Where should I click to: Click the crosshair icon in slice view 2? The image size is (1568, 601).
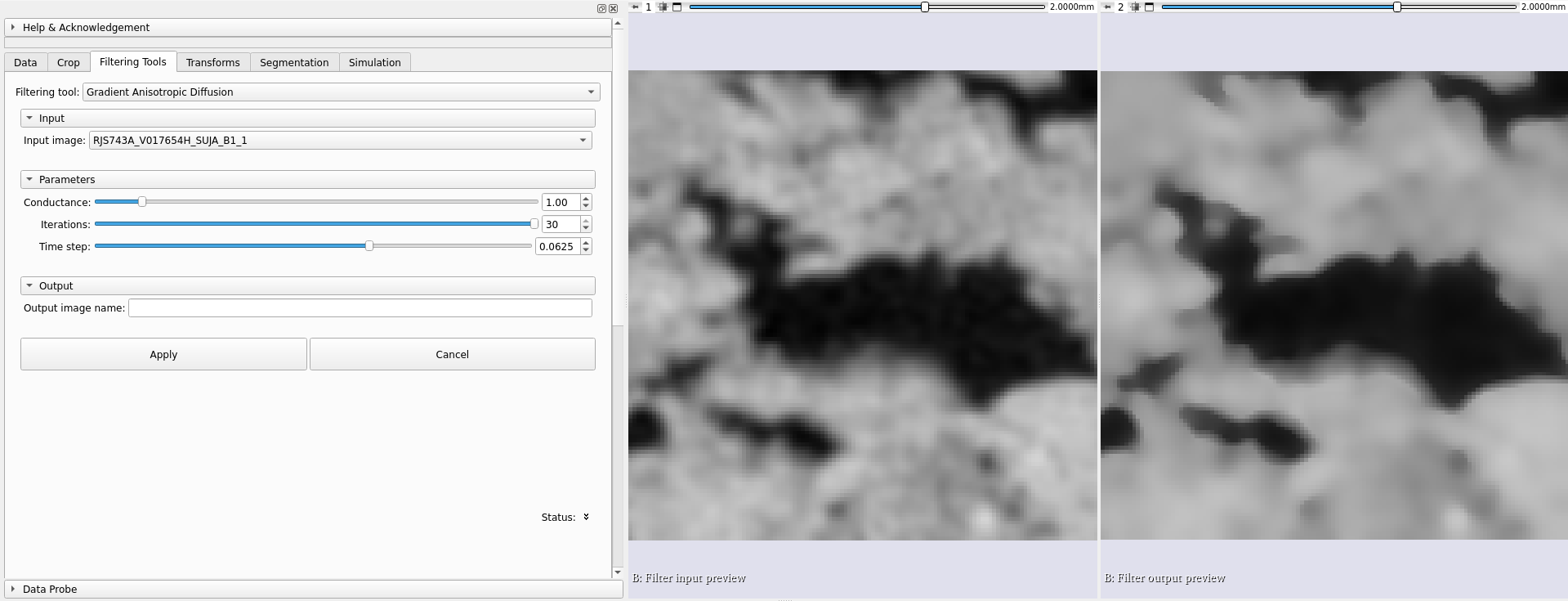tap(1135, 7)
